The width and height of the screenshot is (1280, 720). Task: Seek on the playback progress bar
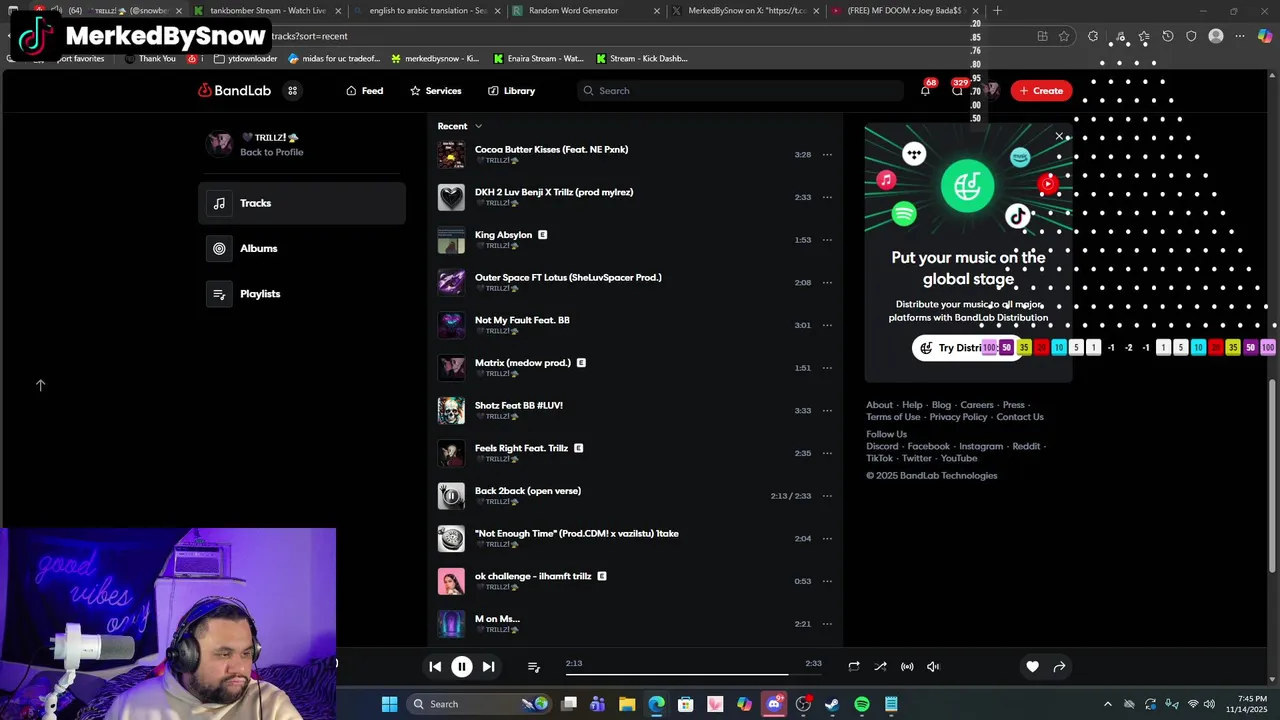click(693, 674)
